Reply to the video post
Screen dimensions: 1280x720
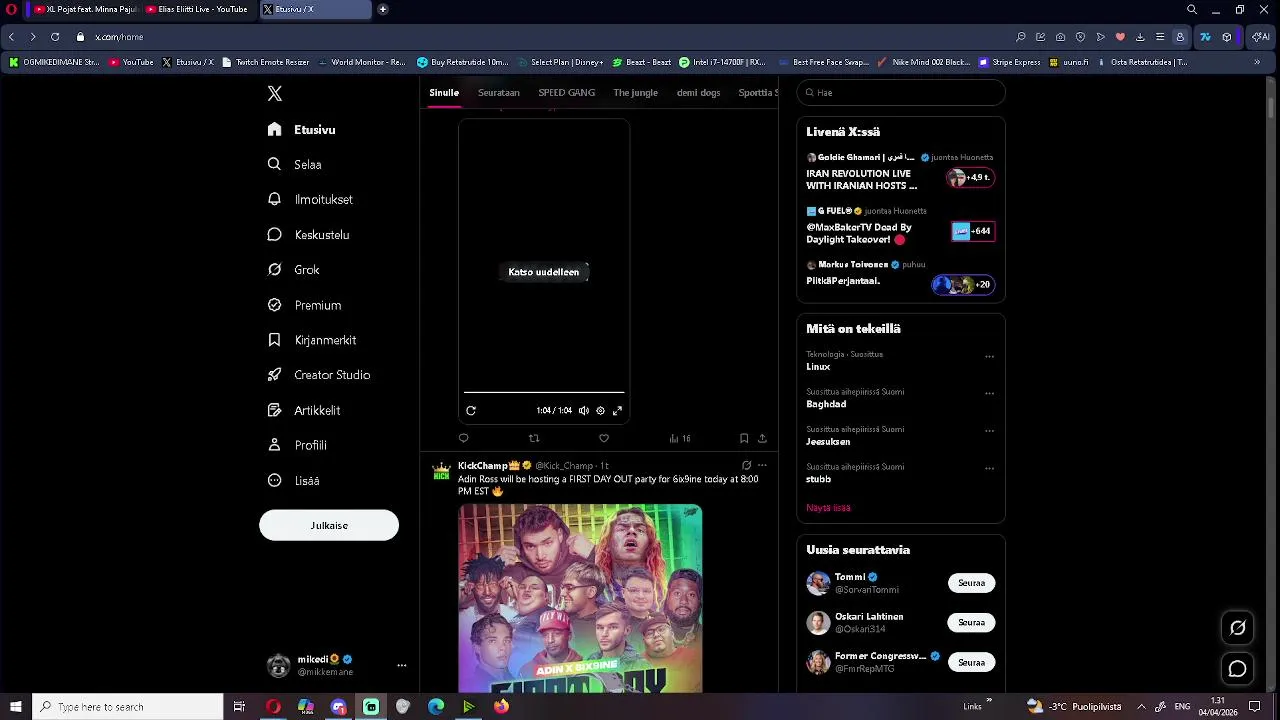[x=463, y=438]
